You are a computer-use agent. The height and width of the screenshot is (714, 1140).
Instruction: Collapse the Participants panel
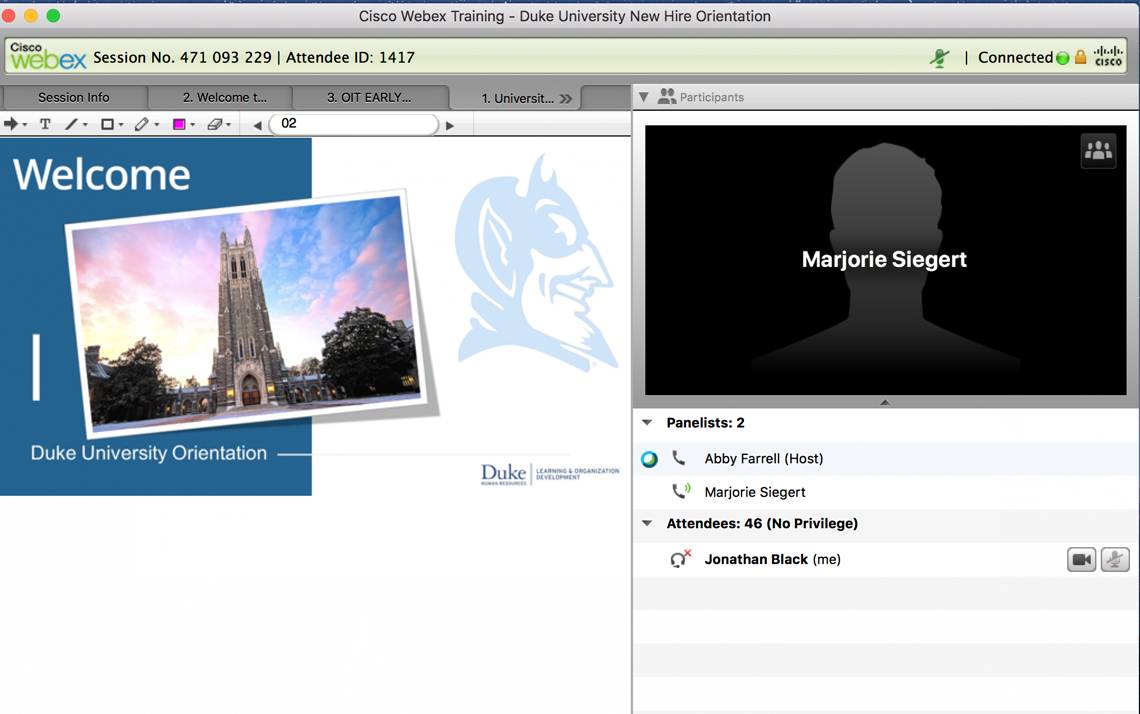click(x=643, y=97)
